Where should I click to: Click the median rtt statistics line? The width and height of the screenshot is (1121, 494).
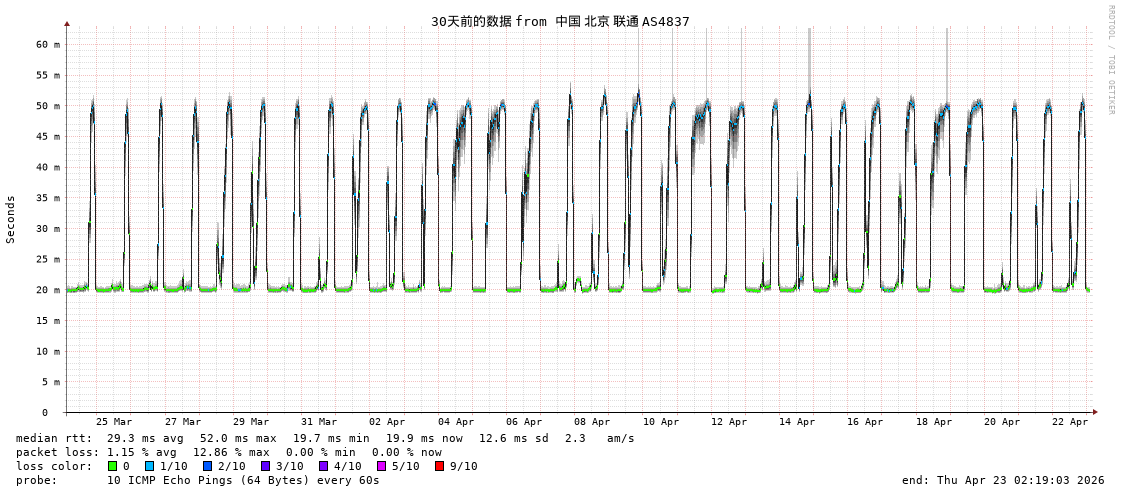[x=325, y=438]
